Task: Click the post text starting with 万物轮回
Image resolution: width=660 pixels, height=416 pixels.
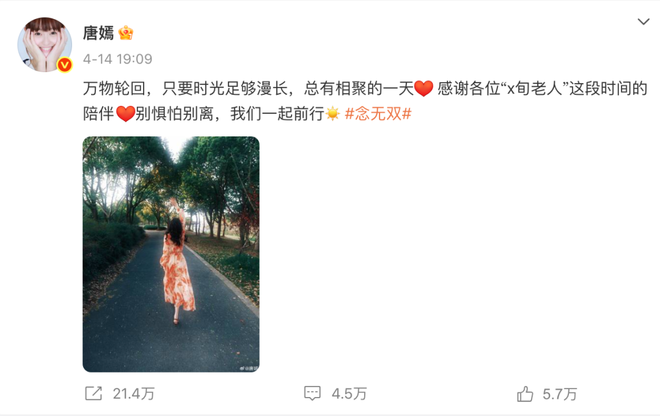Action: (x=365, y=101)
